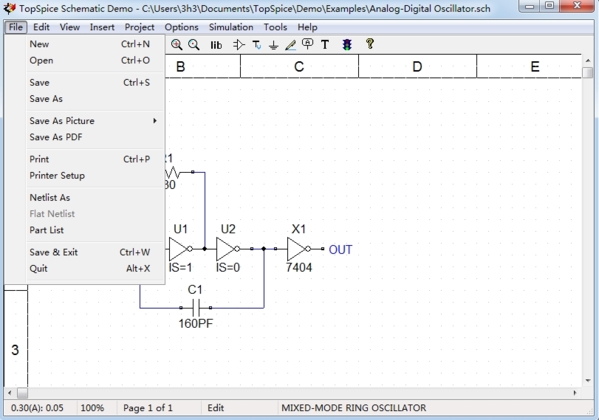Click the vertical scrollbar thumb
Image resolution: width=599 pixels, height=420 pixels.
[588, 73]
